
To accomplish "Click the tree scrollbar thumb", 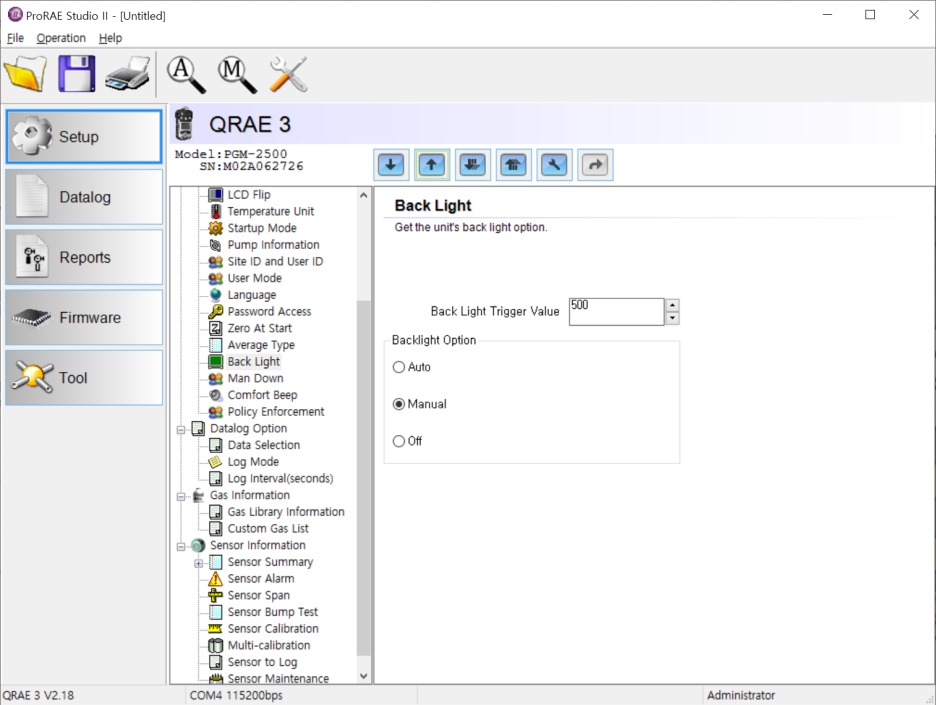I will pyautogui.click(x=364, y=478).
